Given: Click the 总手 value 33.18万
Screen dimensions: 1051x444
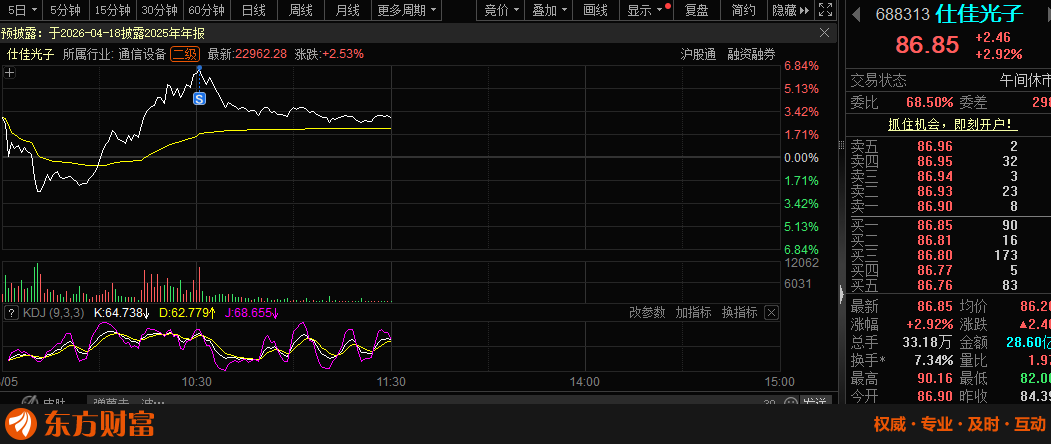Looking at the screenshot, I should point(928,342).
